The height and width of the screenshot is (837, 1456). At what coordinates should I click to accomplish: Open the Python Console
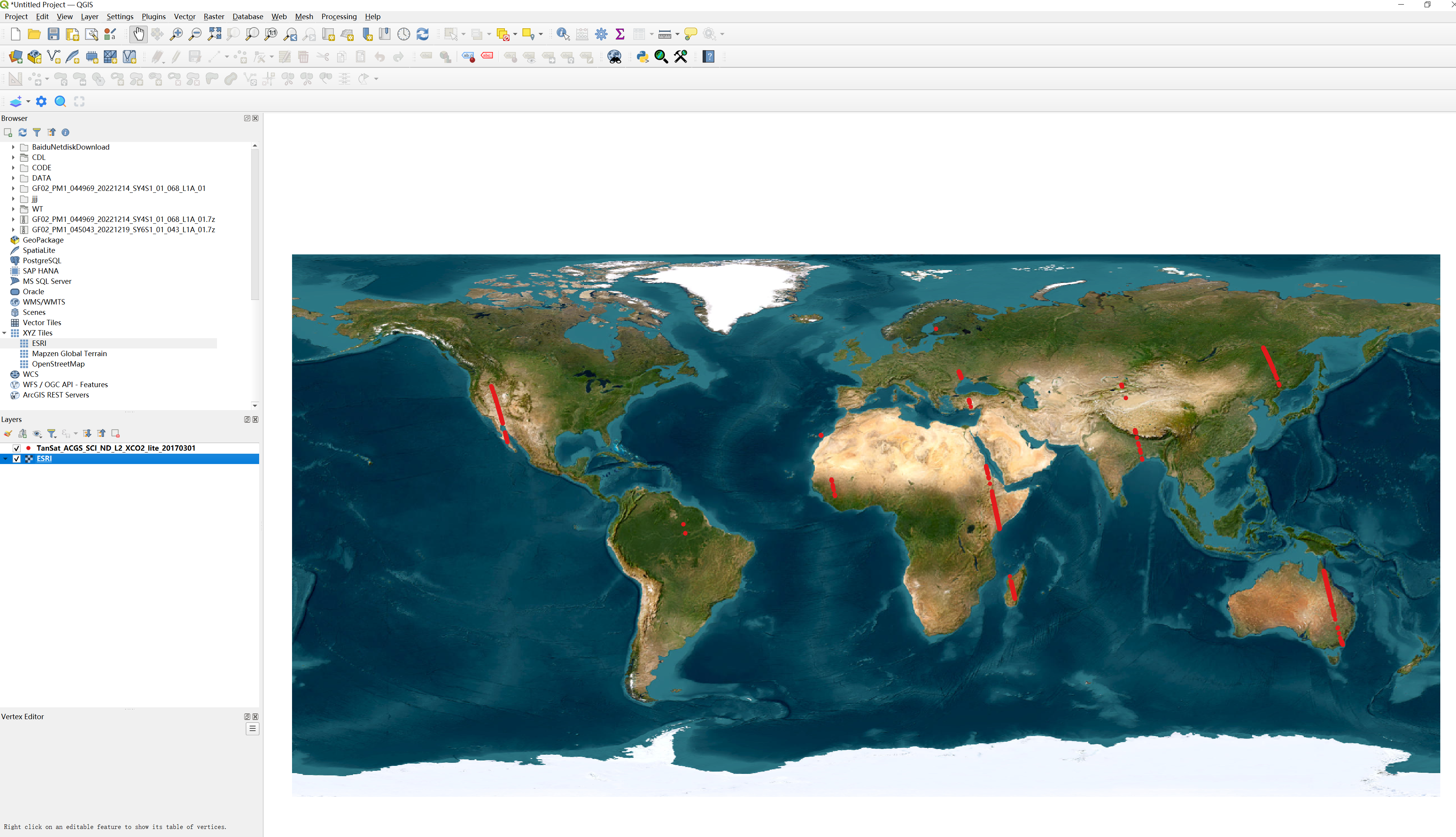pyautogui.click(x=642, y=56)
